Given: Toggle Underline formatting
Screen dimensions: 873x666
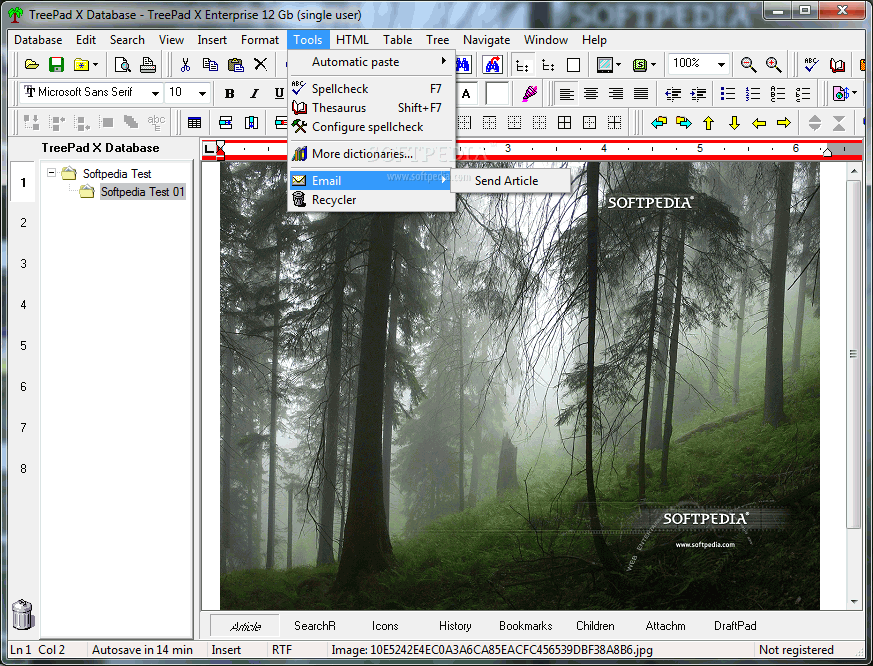Looking at the screenshot, I should (x=279, y=94).
